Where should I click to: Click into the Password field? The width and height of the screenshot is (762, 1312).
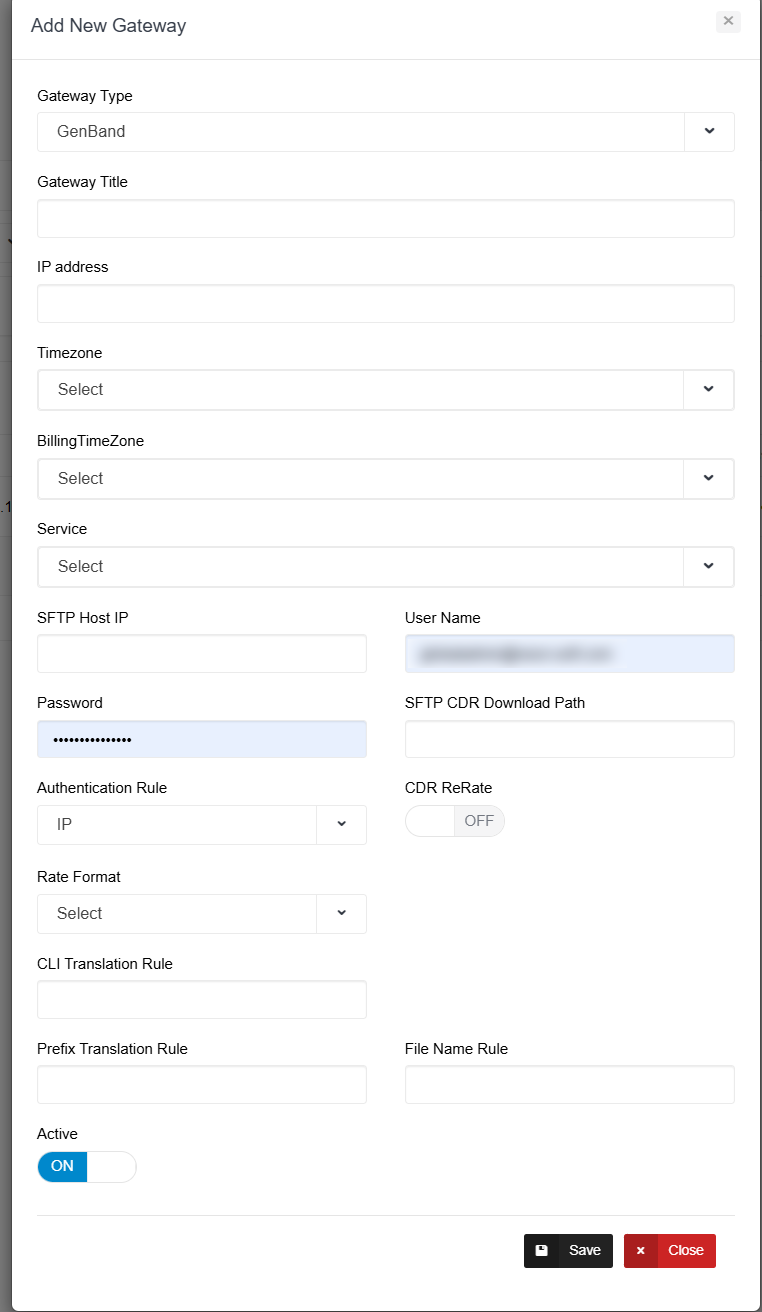201,739
